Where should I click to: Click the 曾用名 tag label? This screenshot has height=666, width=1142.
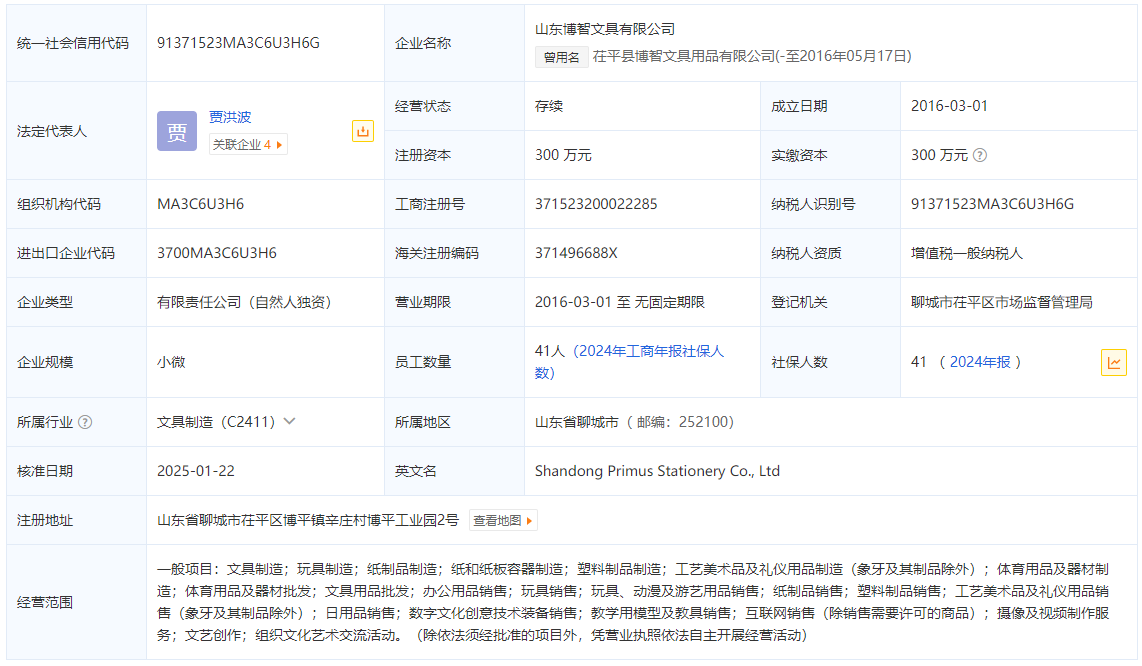click(x=561, y=57)
